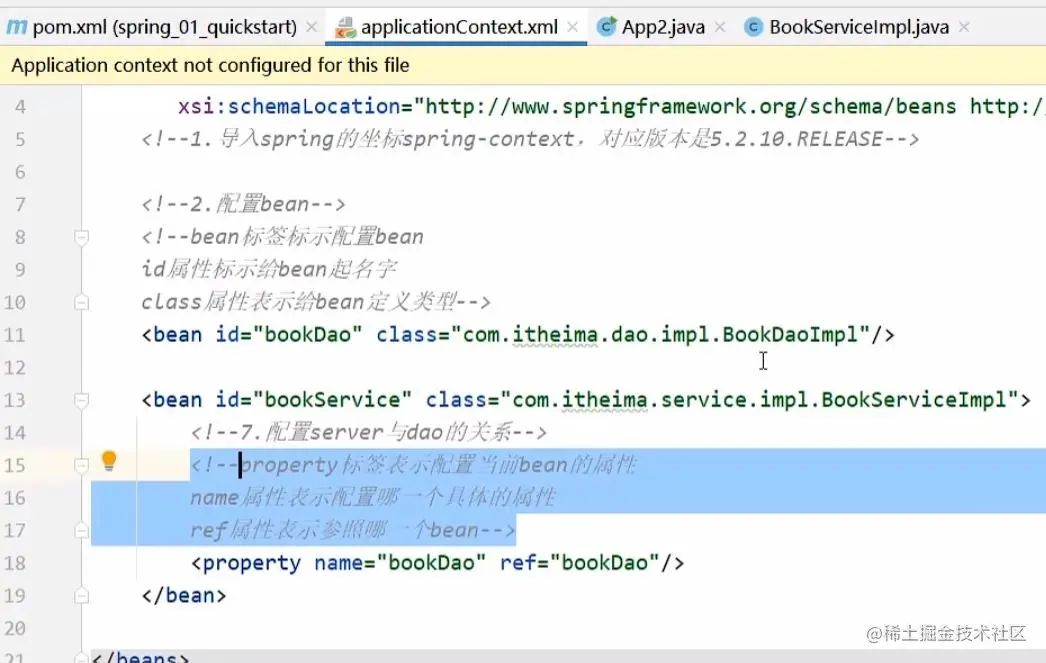Click the 'Application context not configured for this file' banner
Image resolution: width=1046 pixels, height=663 pixels.
[x=523, y=65]
